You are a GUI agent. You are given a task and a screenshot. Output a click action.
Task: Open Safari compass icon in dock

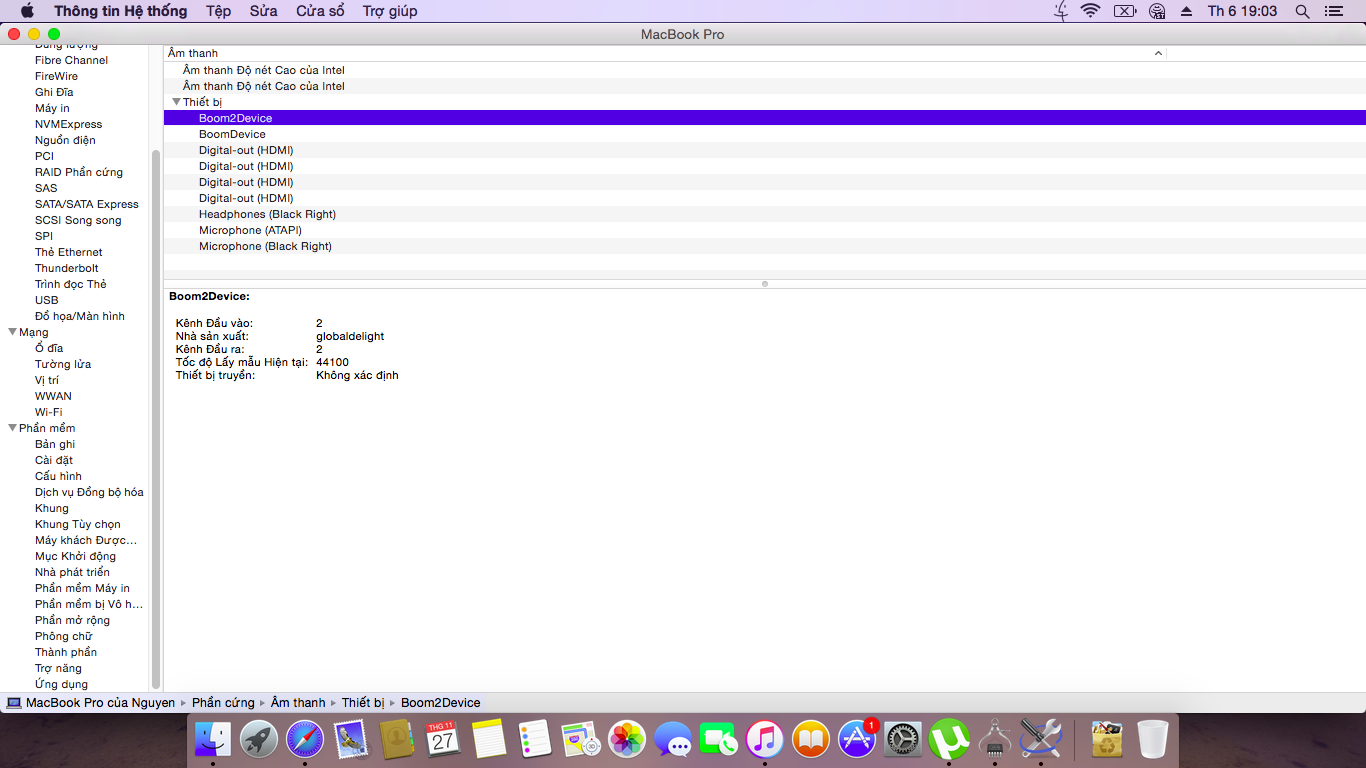(x=305, y=739)
